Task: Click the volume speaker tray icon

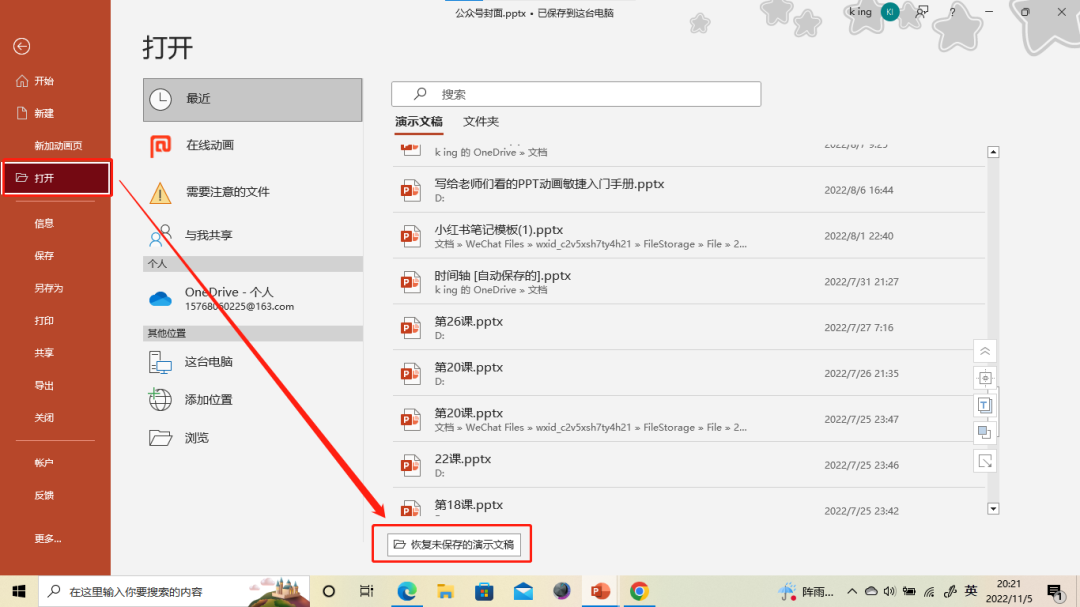Action: coord(890,591)
